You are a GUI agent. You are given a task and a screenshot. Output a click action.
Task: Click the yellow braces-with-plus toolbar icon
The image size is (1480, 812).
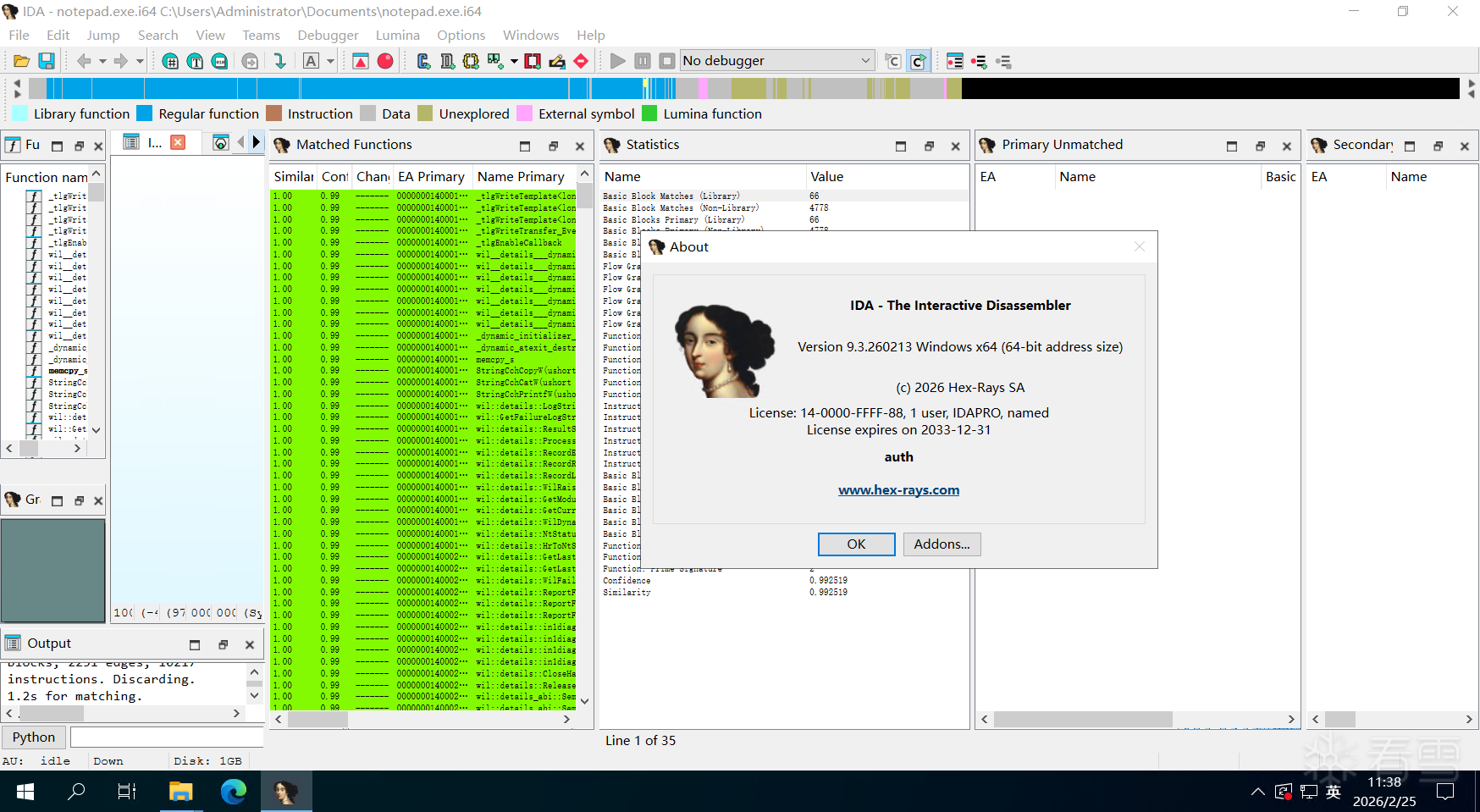pyautogui.click(x=471, y=61)
